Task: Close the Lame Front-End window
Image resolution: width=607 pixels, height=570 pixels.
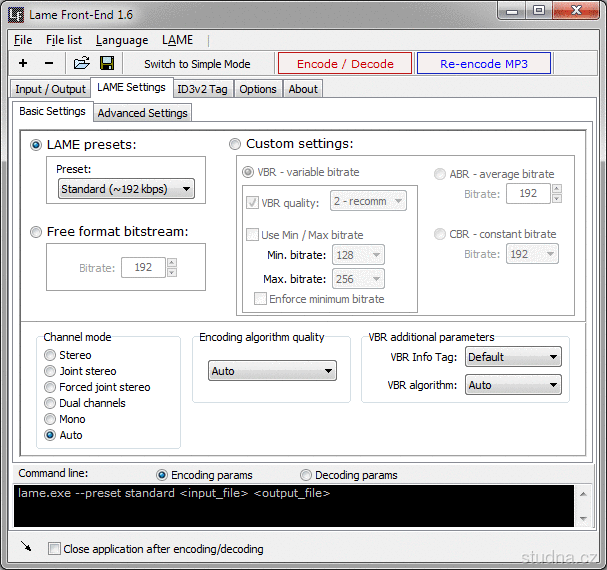Action: point(576,10)
